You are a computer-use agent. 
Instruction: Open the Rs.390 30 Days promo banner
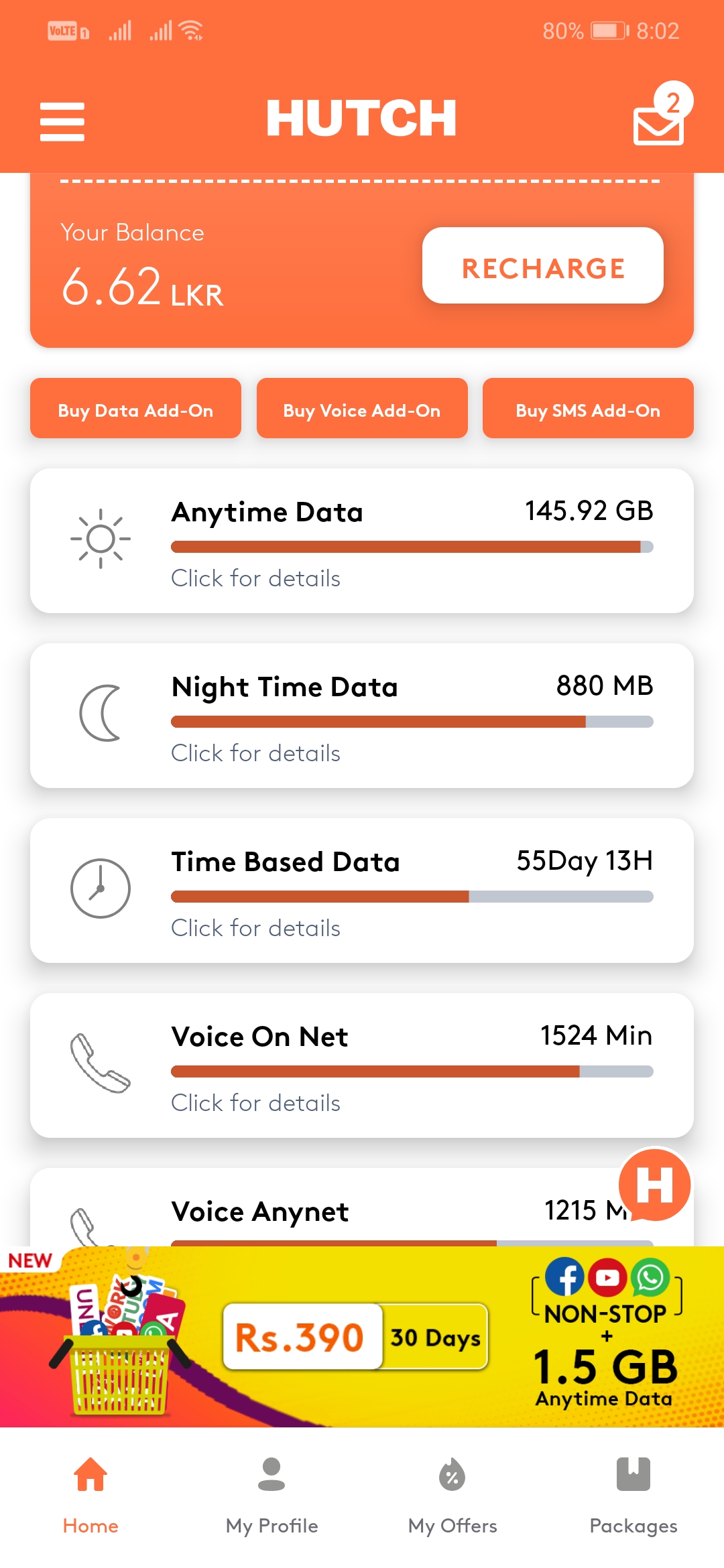tap(362, 1337)
